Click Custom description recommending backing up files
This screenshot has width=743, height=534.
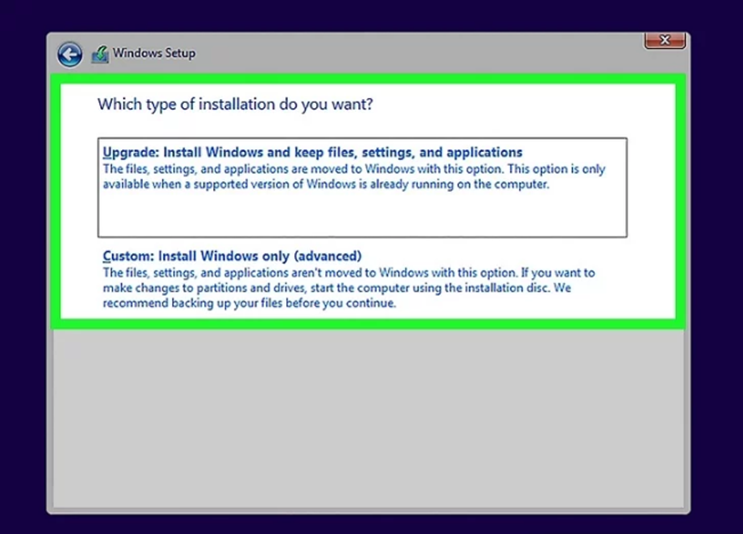point(349,288)
